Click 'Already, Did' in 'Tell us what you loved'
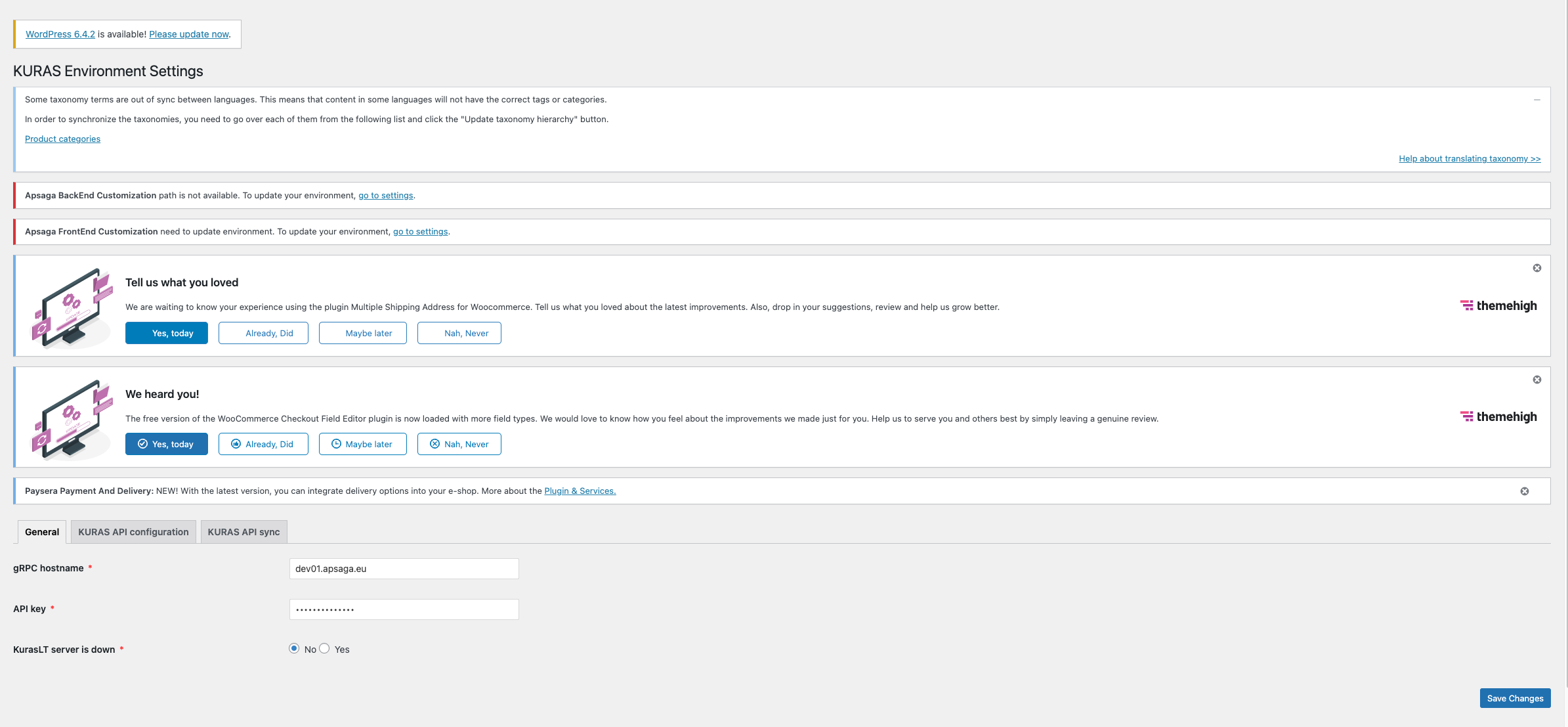 [263, 333]
